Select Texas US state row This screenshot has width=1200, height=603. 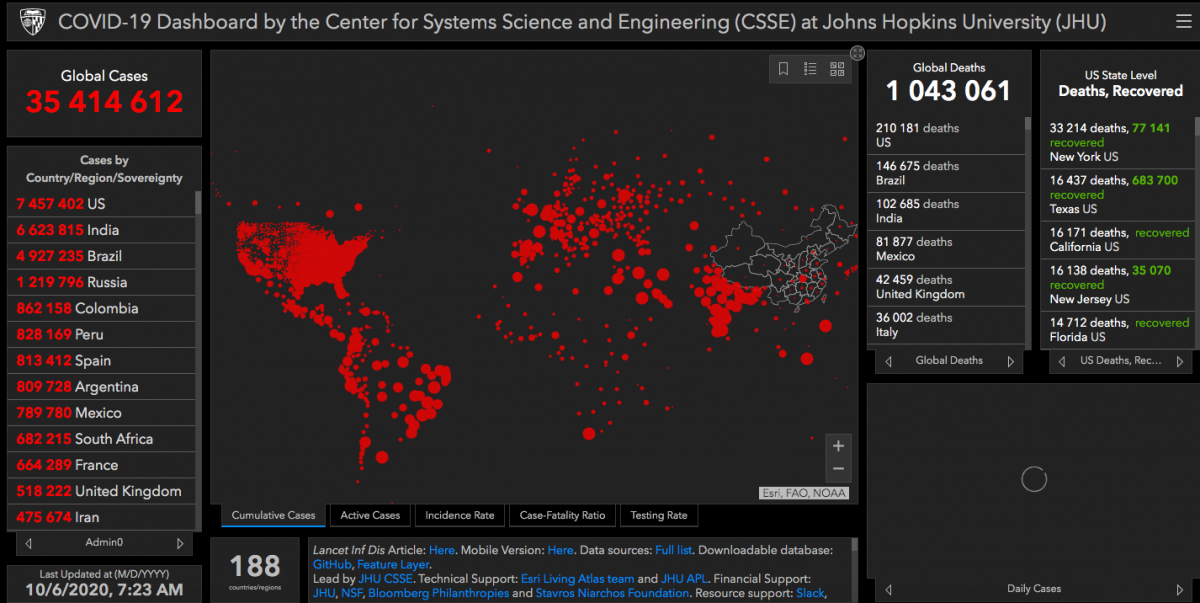tap(1117, 194)
